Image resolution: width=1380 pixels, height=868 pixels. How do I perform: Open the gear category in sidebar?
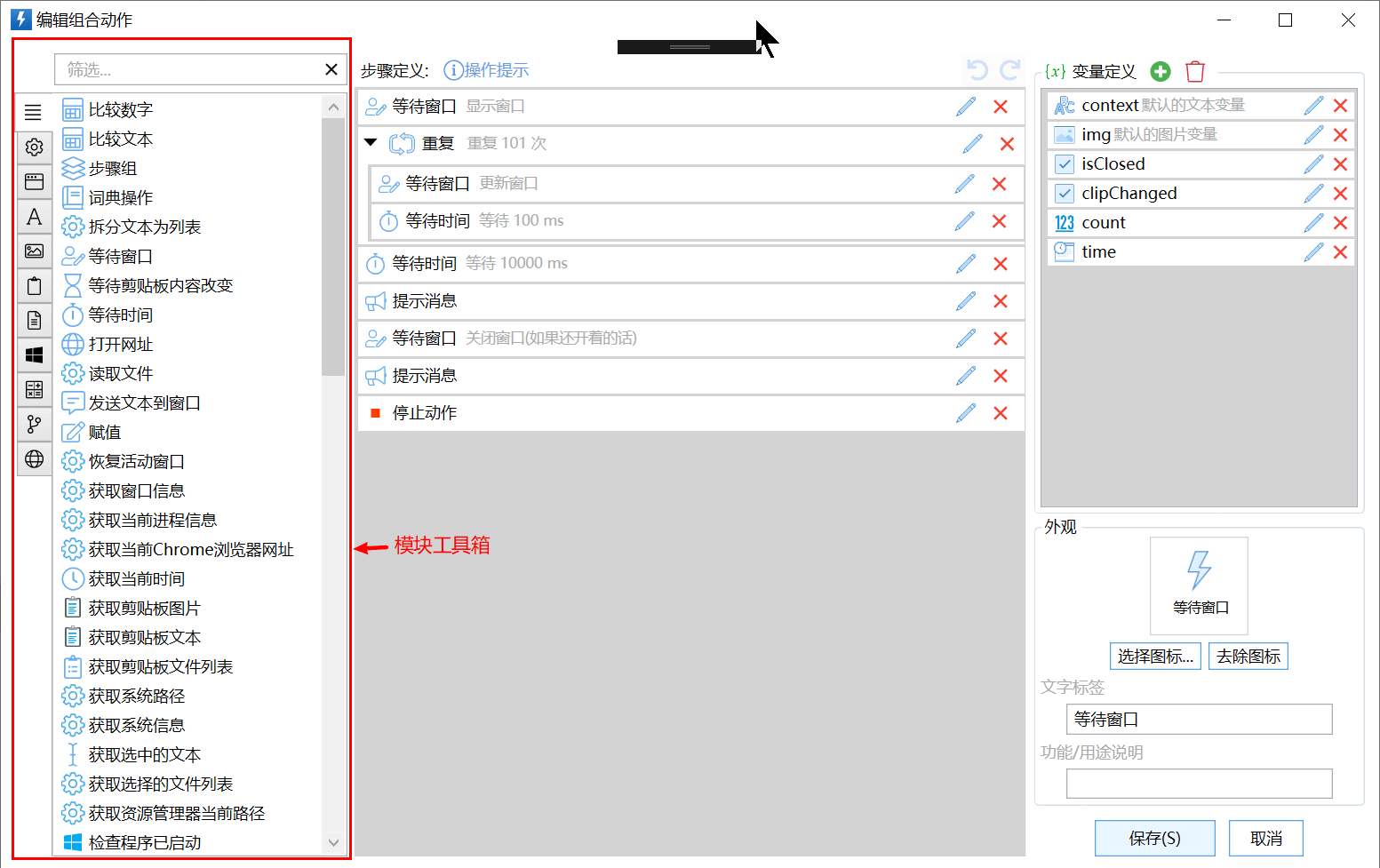click(x=34, y=147)
